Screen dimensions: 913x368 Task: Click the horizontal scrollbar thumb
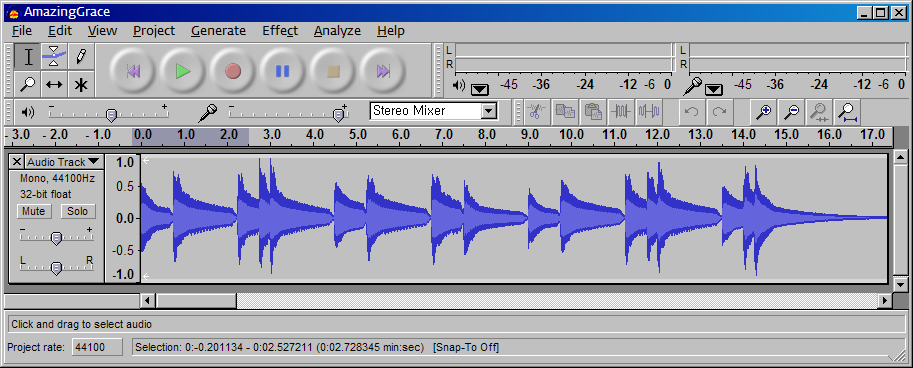[x=196, y=300]
